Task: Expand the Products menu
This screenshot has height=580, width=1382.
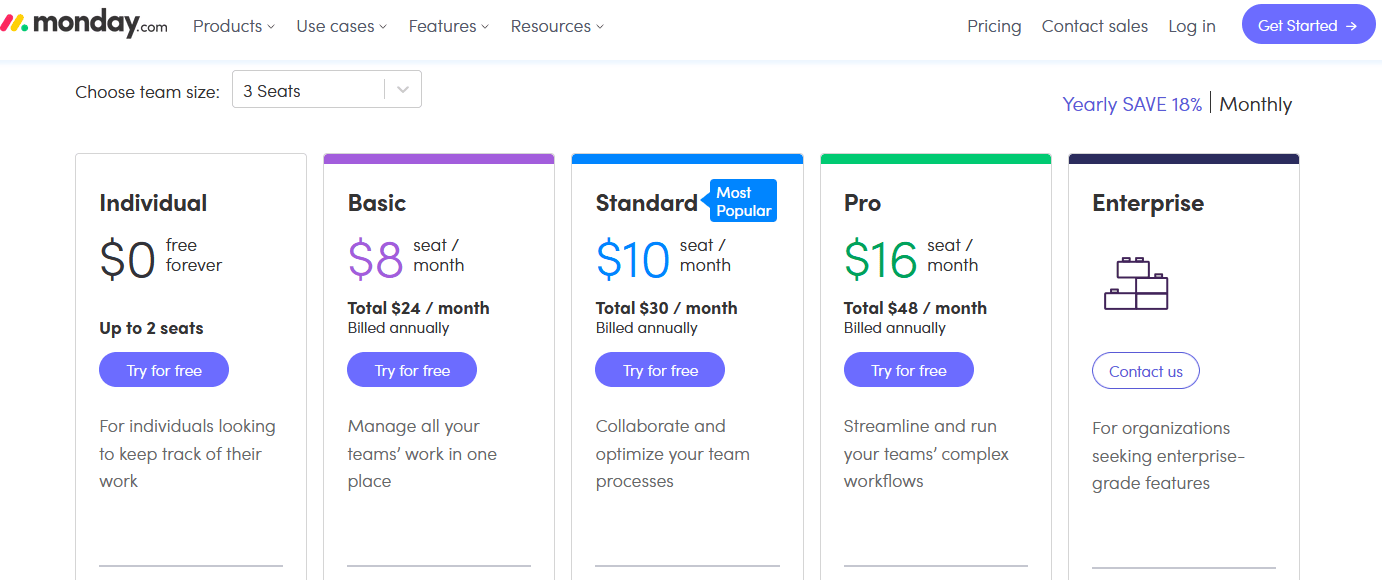Action: point(232,26)
